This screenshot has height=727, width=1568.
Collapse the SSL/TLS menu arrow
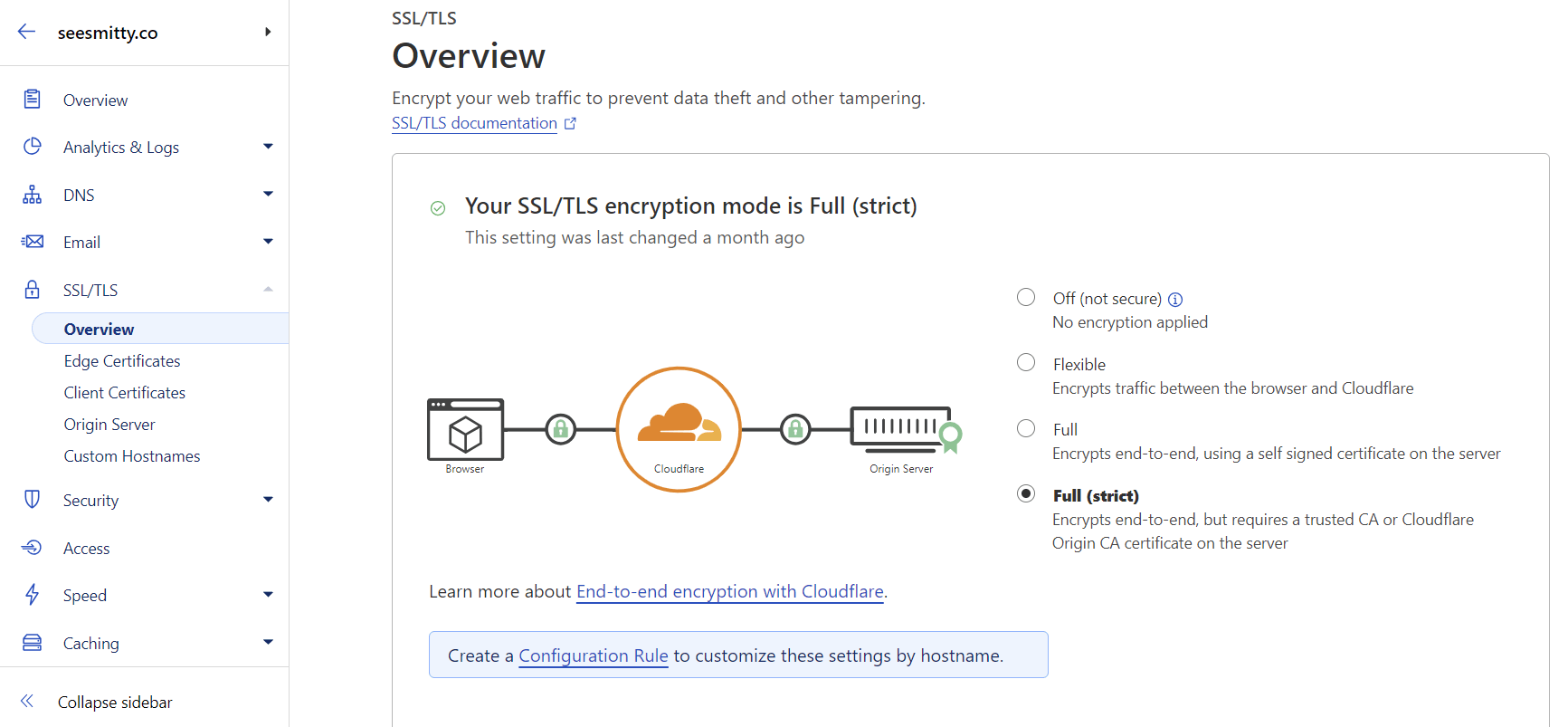tap(268, 289)
